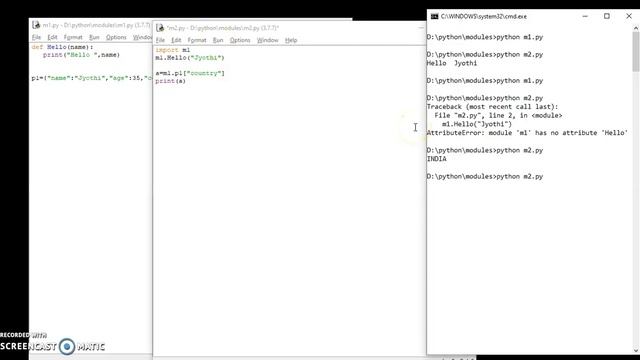Viewport: 640px width, 360px height.
Task: Open Format menu in m2.py window
Action: tap(197, 40)
